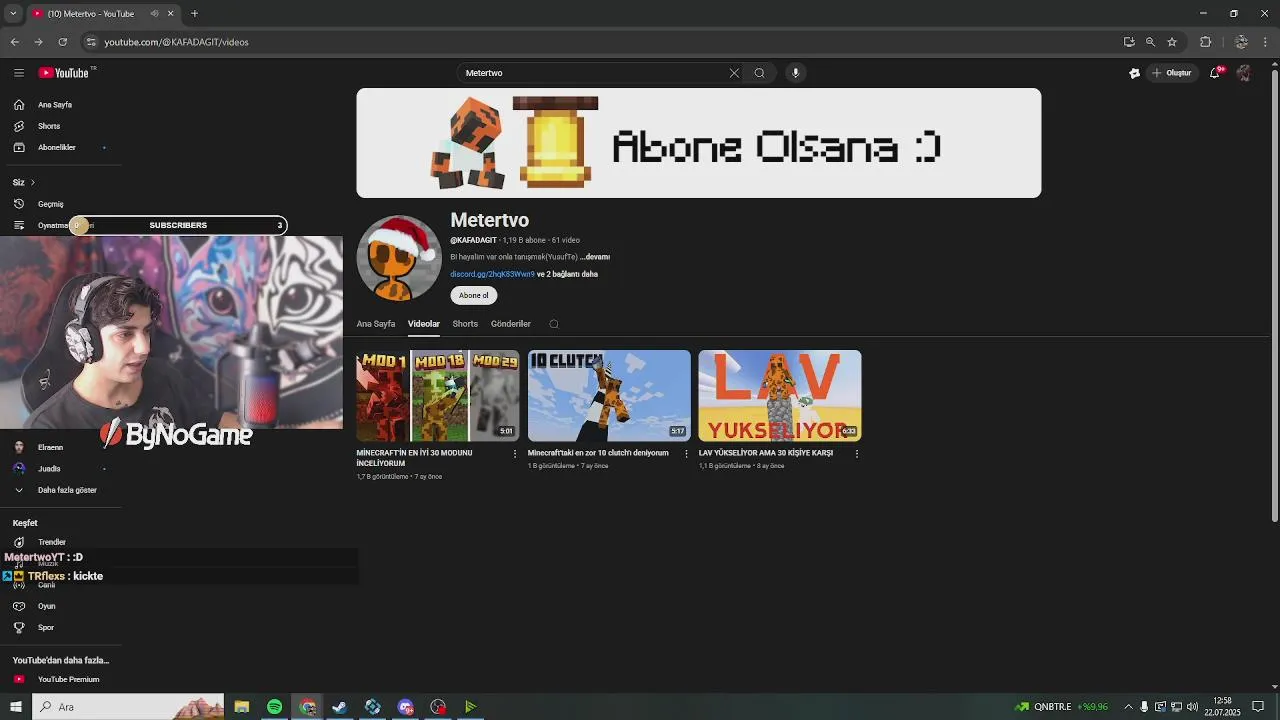The image size is (1280, 720).
Task: Open the MOD 1 MOD 18 video thumbnail
Action: (438, 396)
